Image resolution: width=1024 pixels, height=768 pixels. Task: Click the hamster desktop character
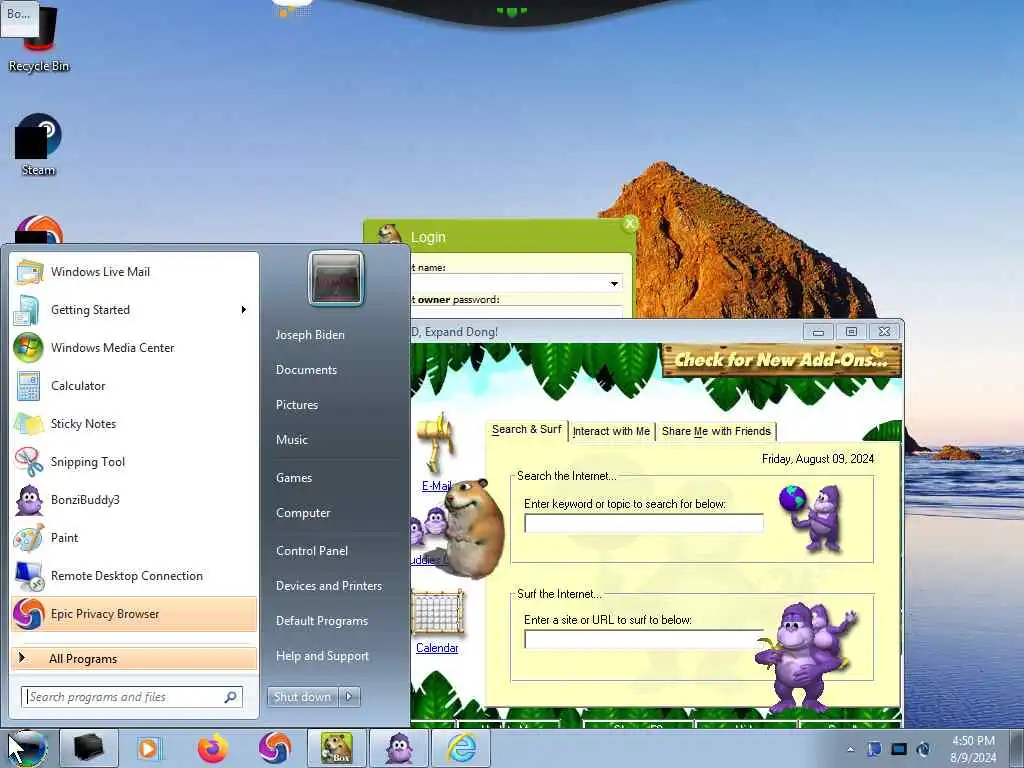point(473,528)
